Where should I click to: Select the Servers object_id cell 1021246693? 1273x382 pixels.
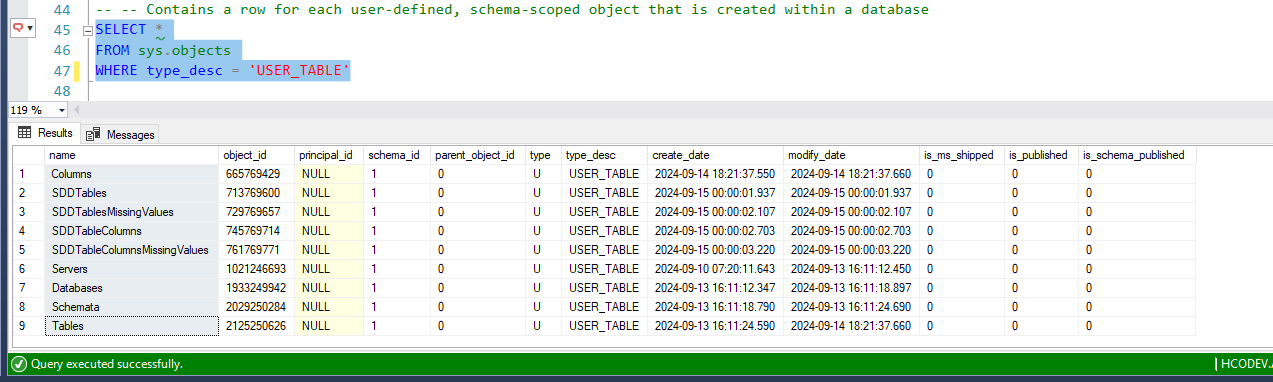click(x=256, y=269)
